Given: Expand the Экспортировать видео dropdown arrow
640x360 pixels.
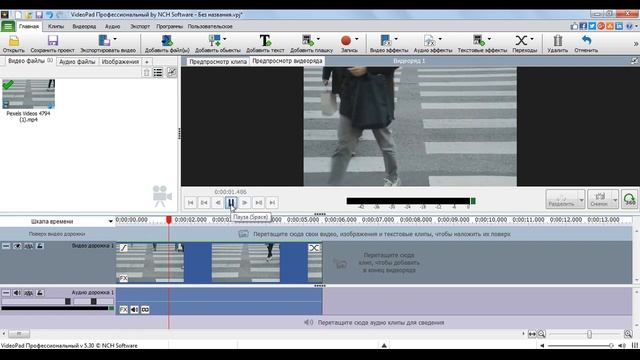Looking at the screenshot, I should pos(115,39).
